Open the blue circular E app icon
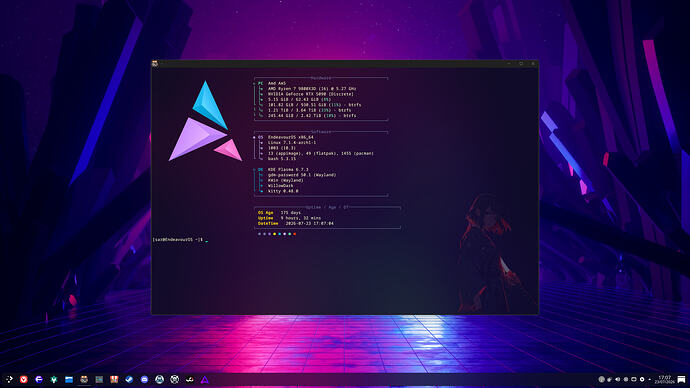Screen dimensions: 690x388 [39, 379]
